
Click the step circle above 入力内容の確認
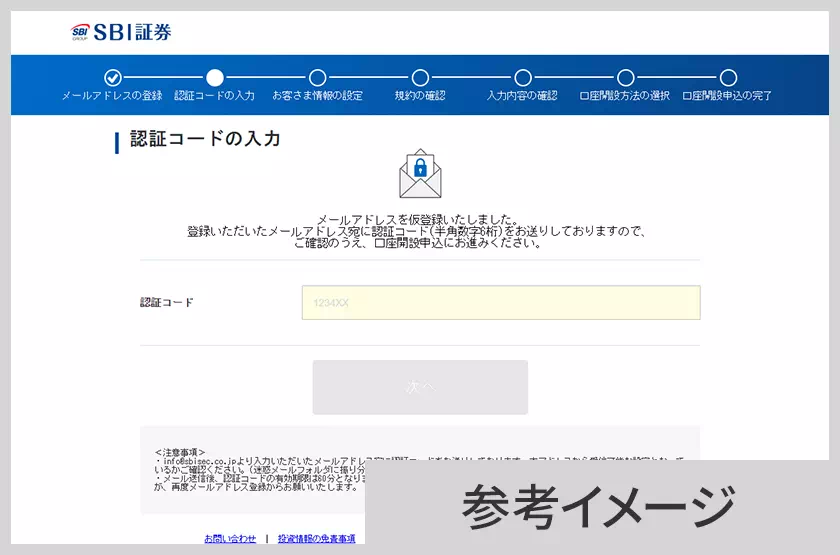(x=522, y=78)
